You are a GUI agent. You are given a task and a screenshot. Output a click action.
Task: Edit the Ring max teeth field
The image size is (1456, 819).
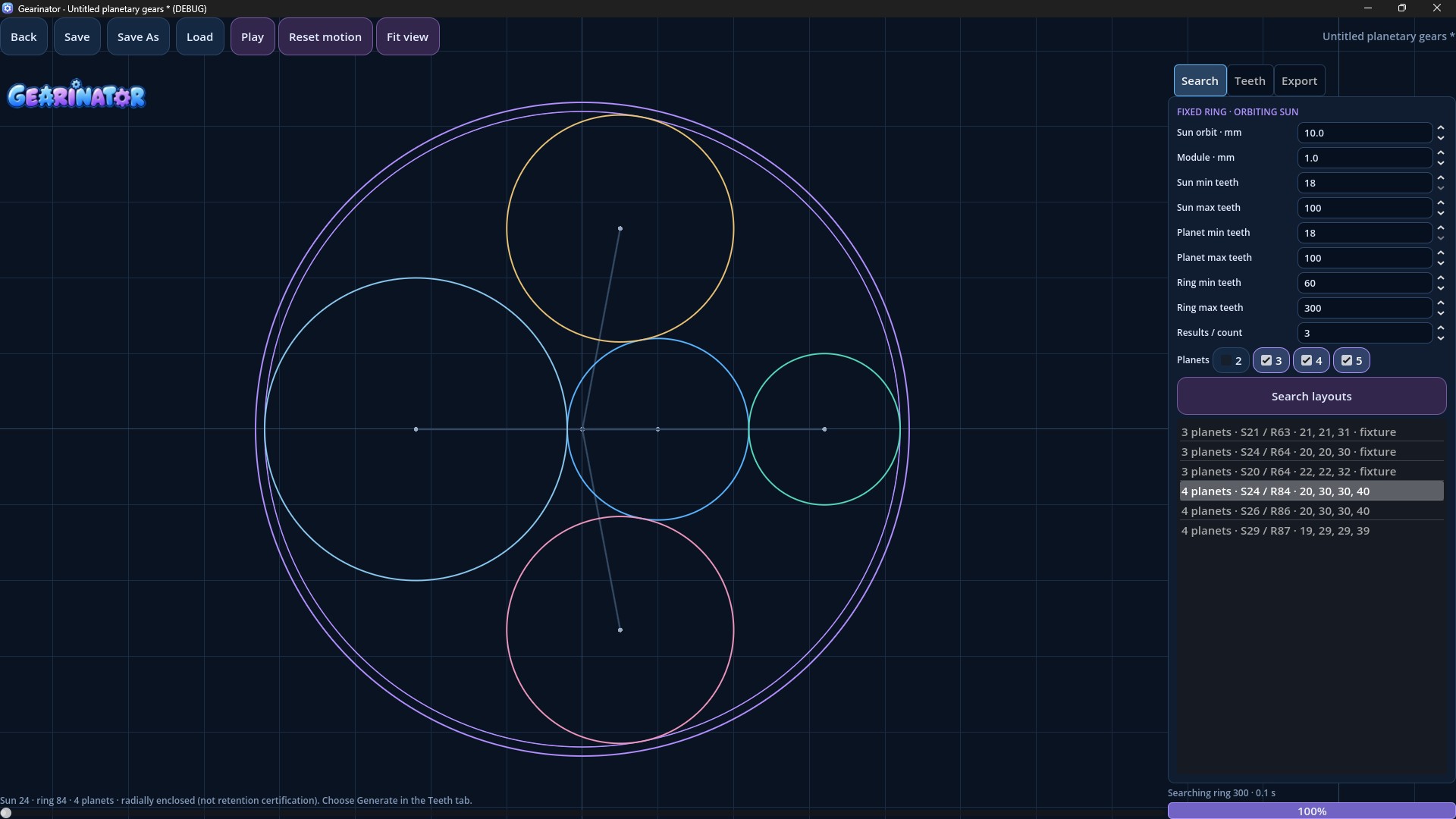[1364, 308]
